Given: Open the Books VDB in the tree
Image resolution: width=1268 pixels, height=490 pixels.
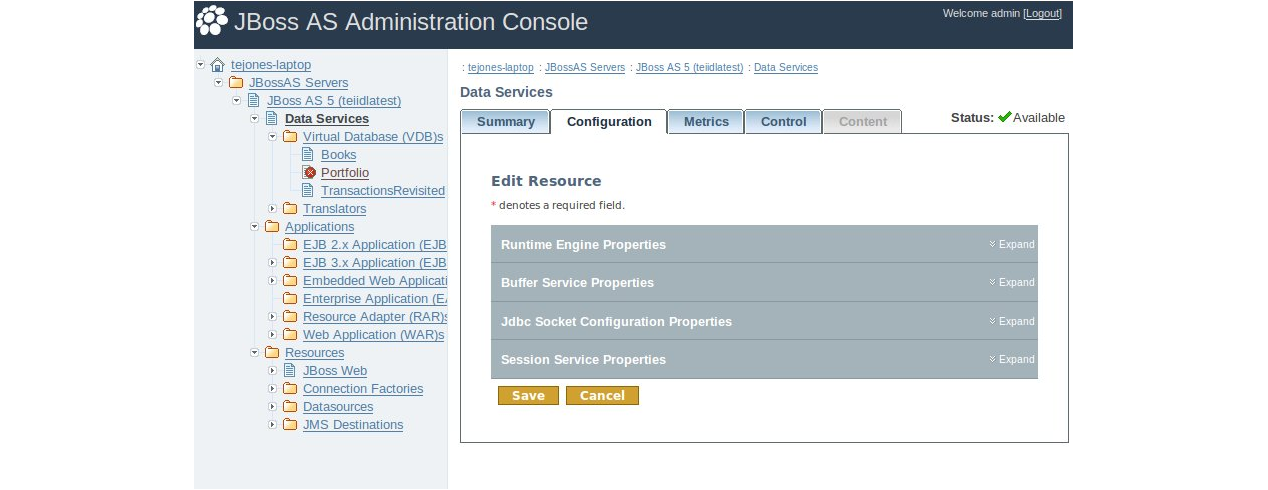Looking at the screenshot, I should 338,155.
